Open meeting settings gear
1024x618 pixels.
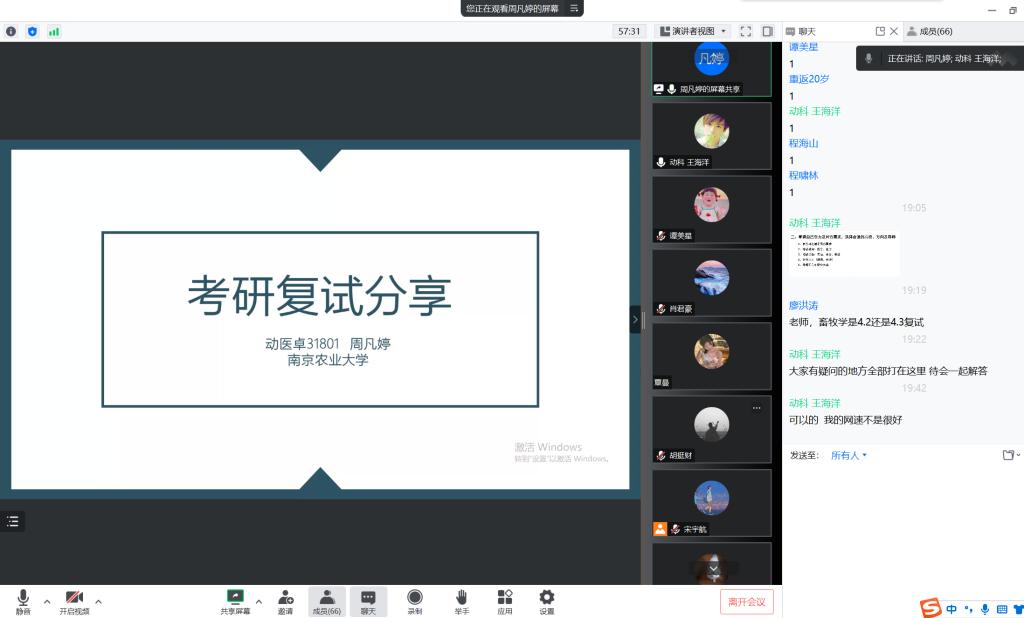[x=547, y=598]
